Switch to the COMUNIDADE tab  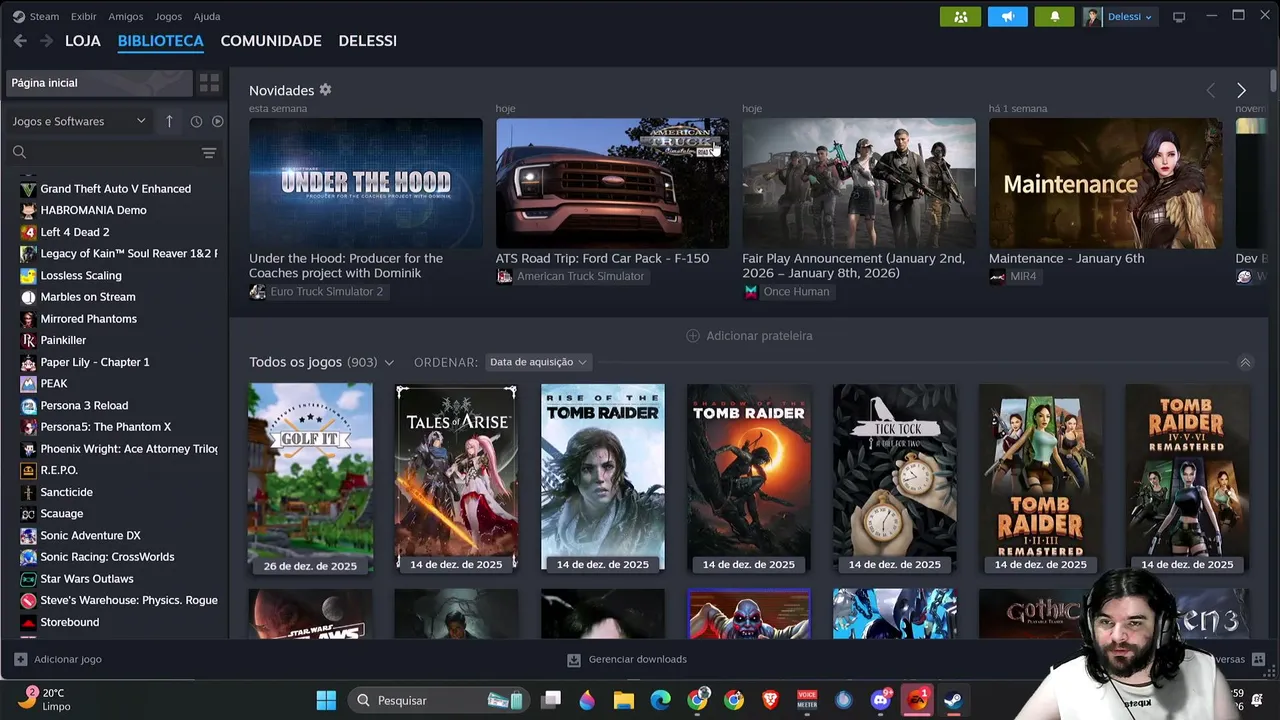pos(271,41)
